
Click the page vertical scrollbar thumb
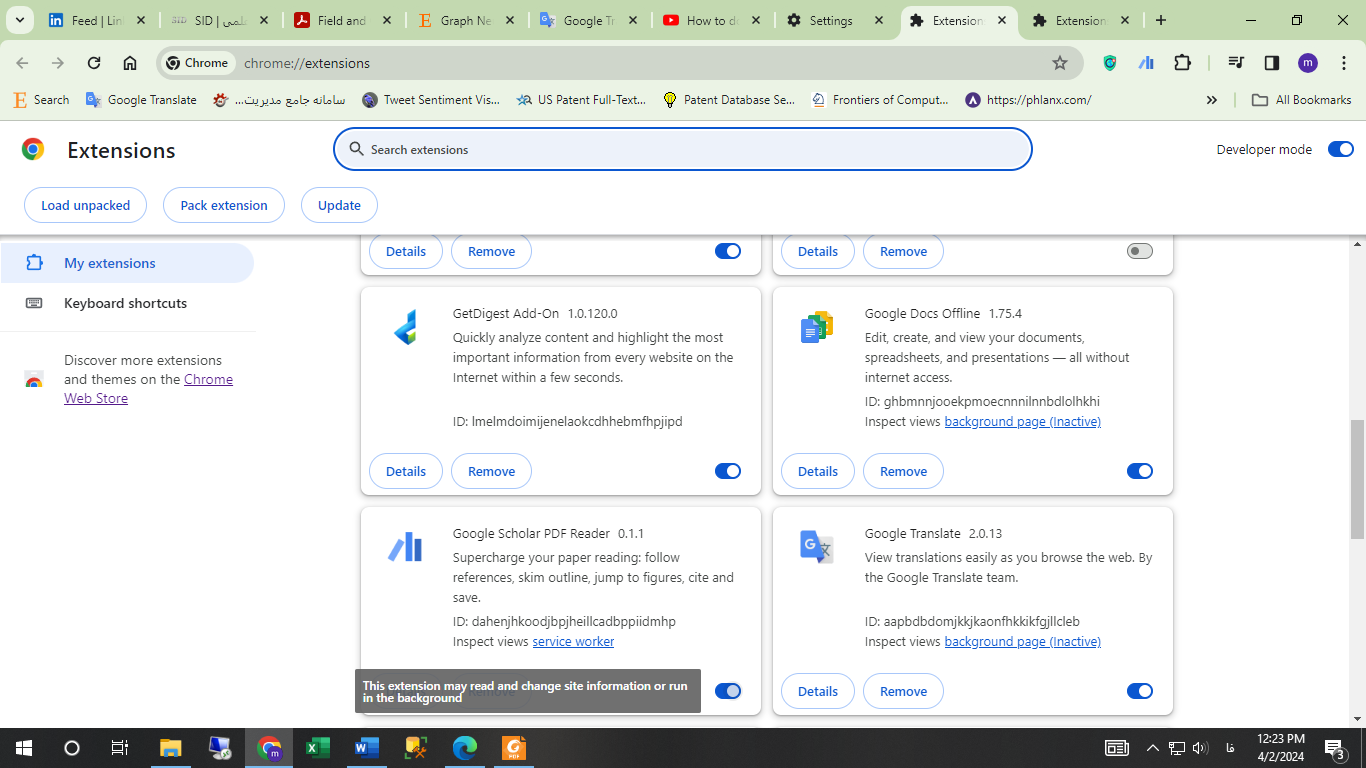pos(1357,478)
